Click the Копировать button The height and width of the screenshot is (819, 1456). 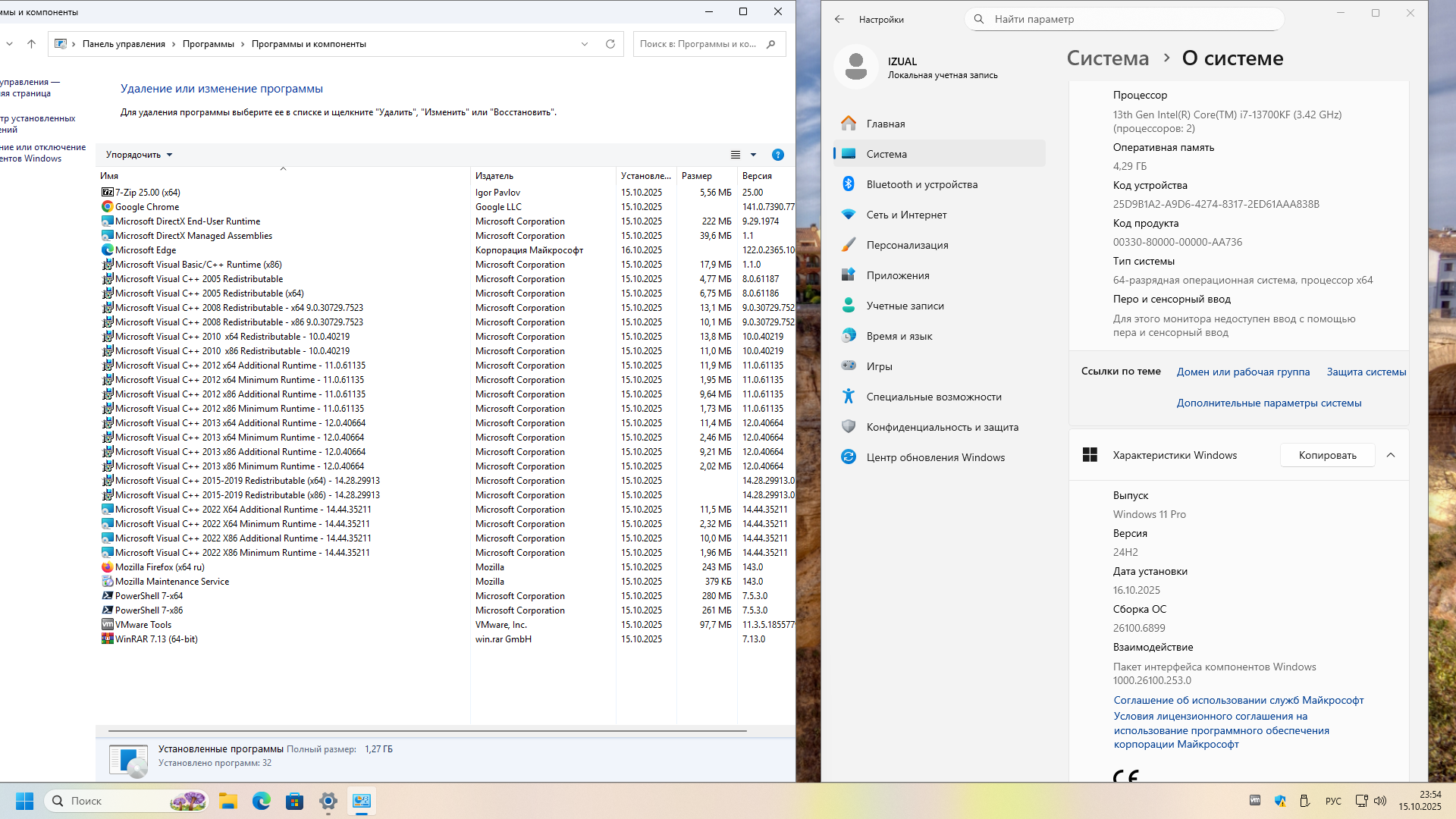click(x=1327, y=455)
